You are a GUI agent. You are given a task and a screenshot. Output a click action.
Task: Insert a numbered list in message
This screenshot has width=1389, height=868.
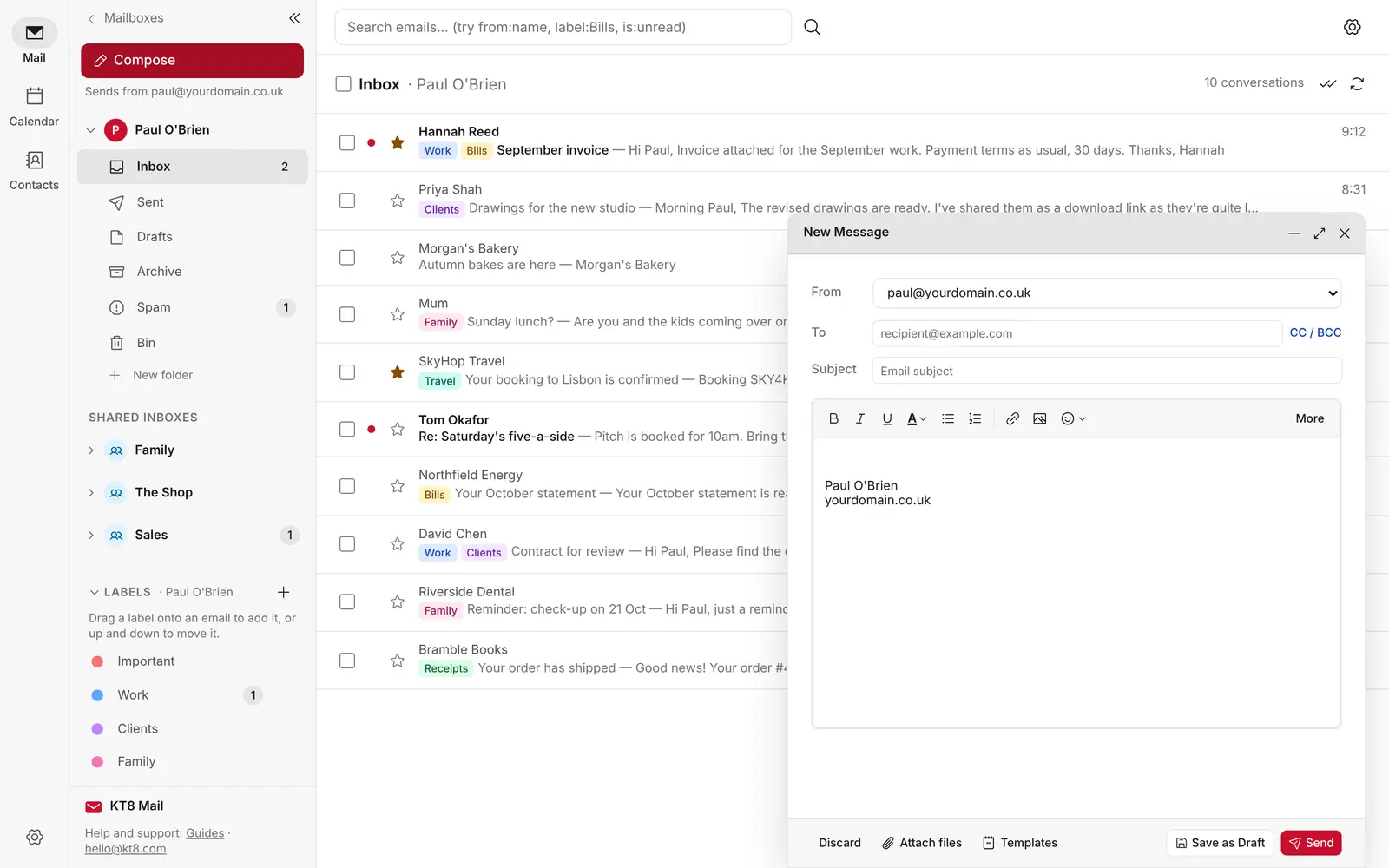(975, 418)
